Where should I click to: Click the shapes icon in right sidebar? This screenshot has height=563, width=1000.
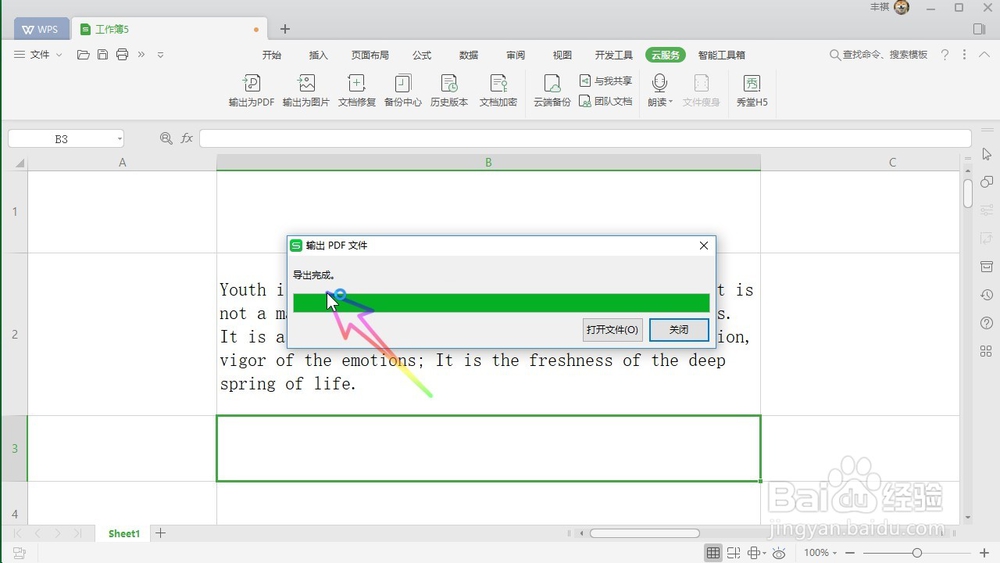987,182
